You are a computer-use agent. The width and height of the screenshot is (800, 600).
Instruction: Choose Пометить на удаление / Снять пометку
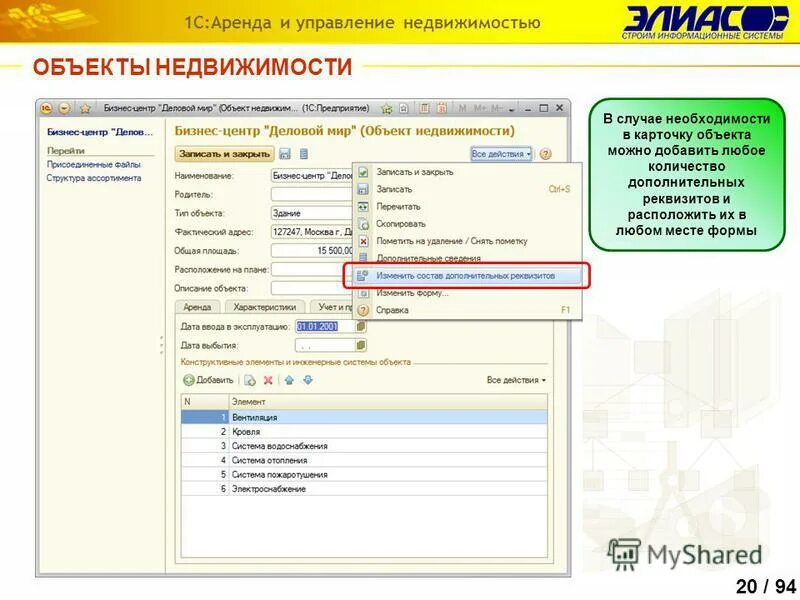tap(467, 241)
